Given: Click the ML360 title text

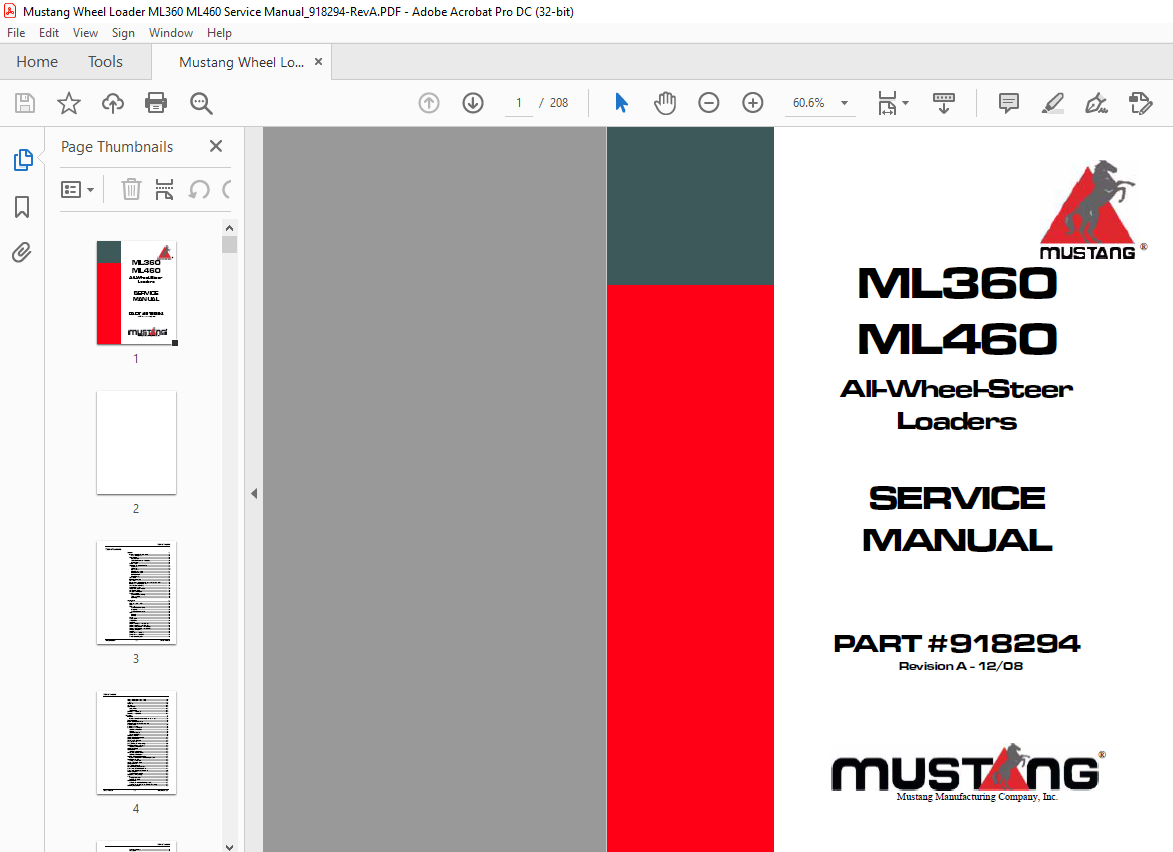Looking at the screenshot, I should click(957, 283).
